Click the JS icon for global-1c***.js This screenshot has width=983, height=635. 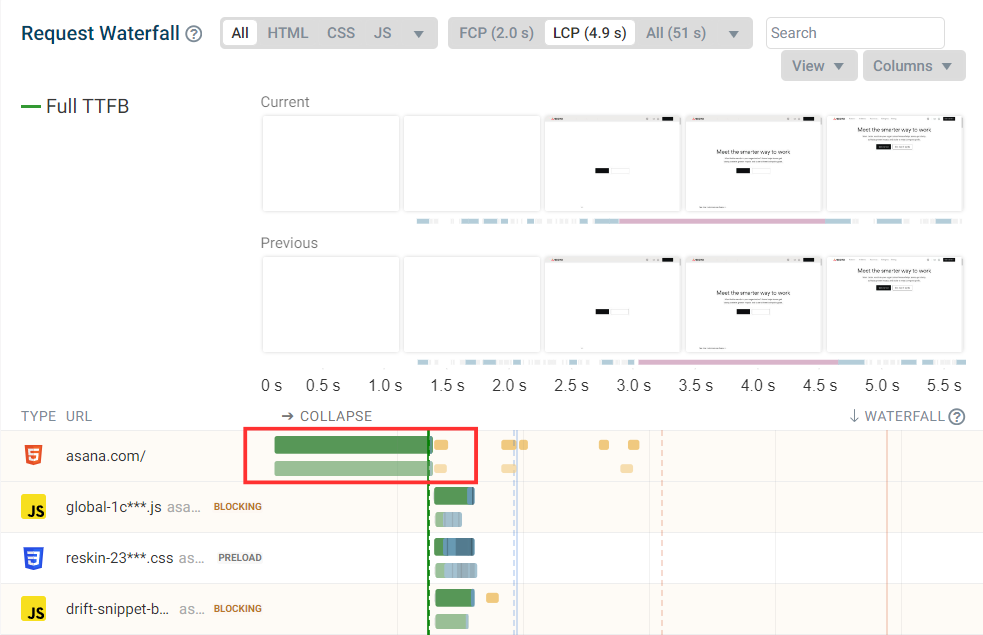[34, 506]
